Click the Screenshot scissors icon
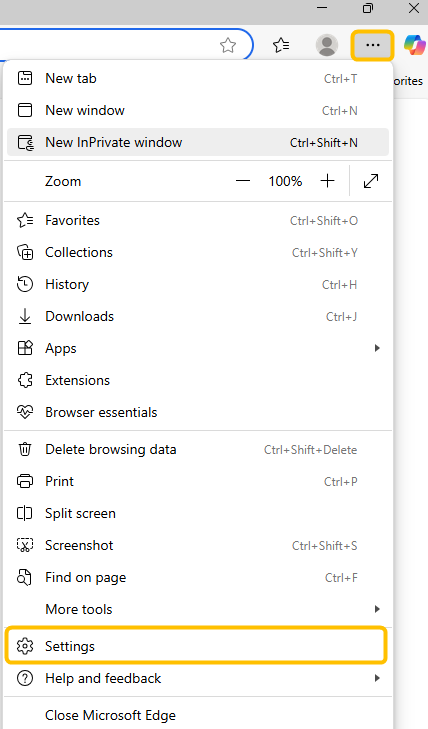 (x=25, y=545)
